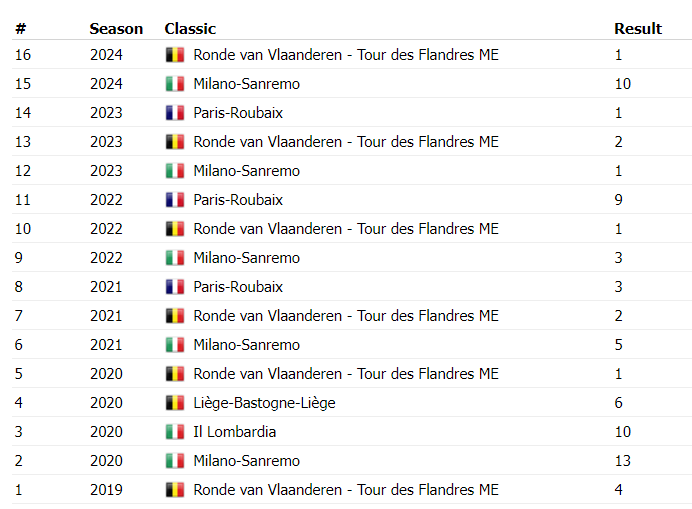Screen dimensions: 692x509
Task: Click French flag beside 2023 Paris-Roubaix
Action: [174, 113]
